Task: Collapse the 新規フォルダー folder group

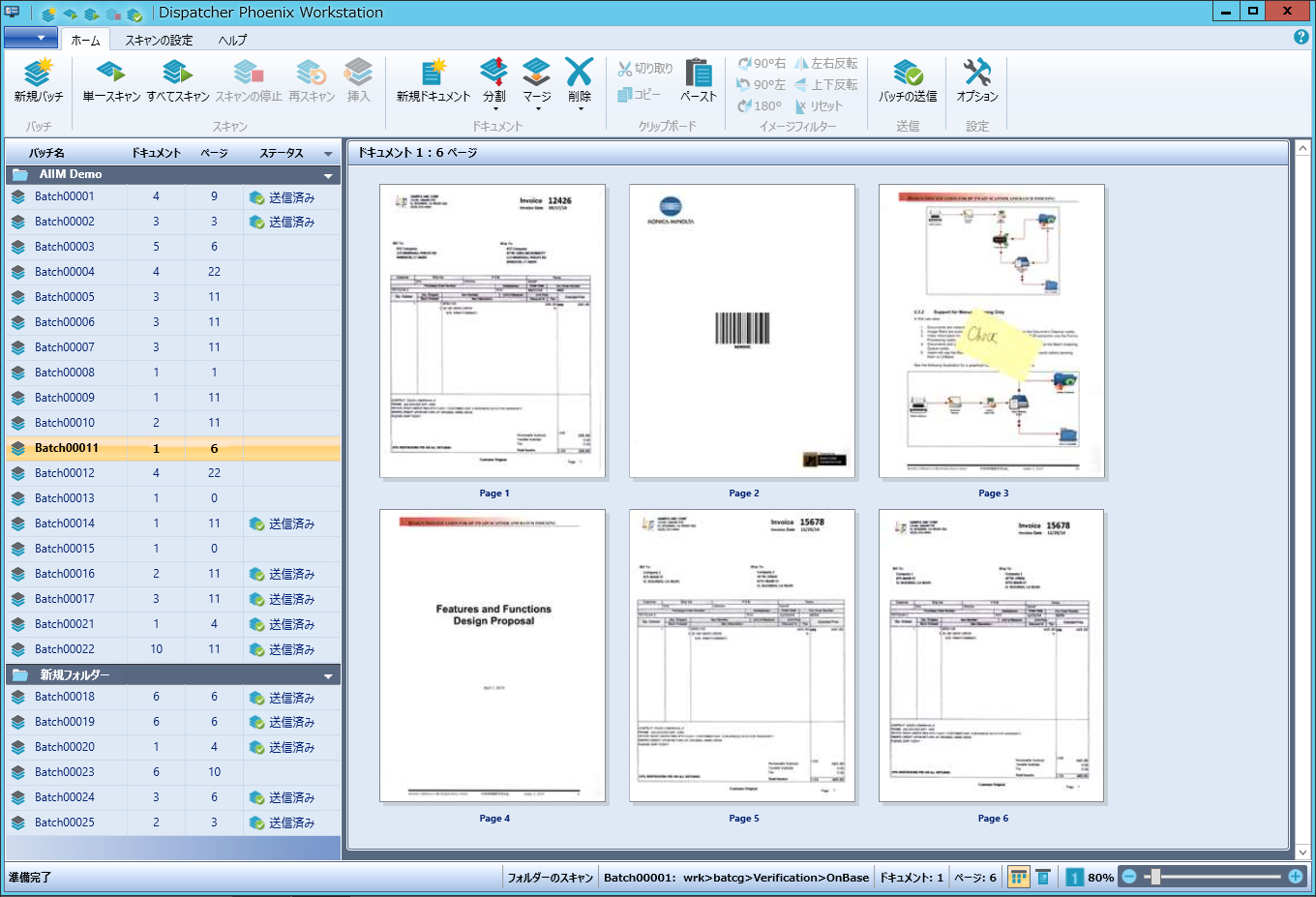Action: coord(328,675)
